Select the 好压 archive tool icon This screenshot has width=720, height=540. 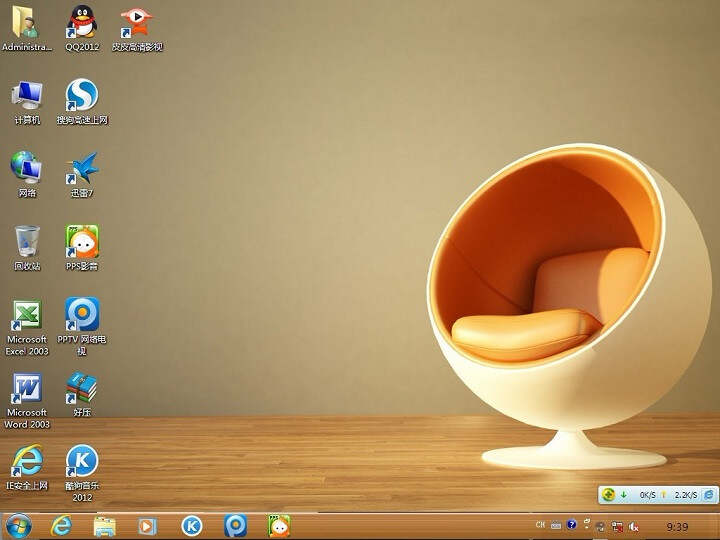82,388
